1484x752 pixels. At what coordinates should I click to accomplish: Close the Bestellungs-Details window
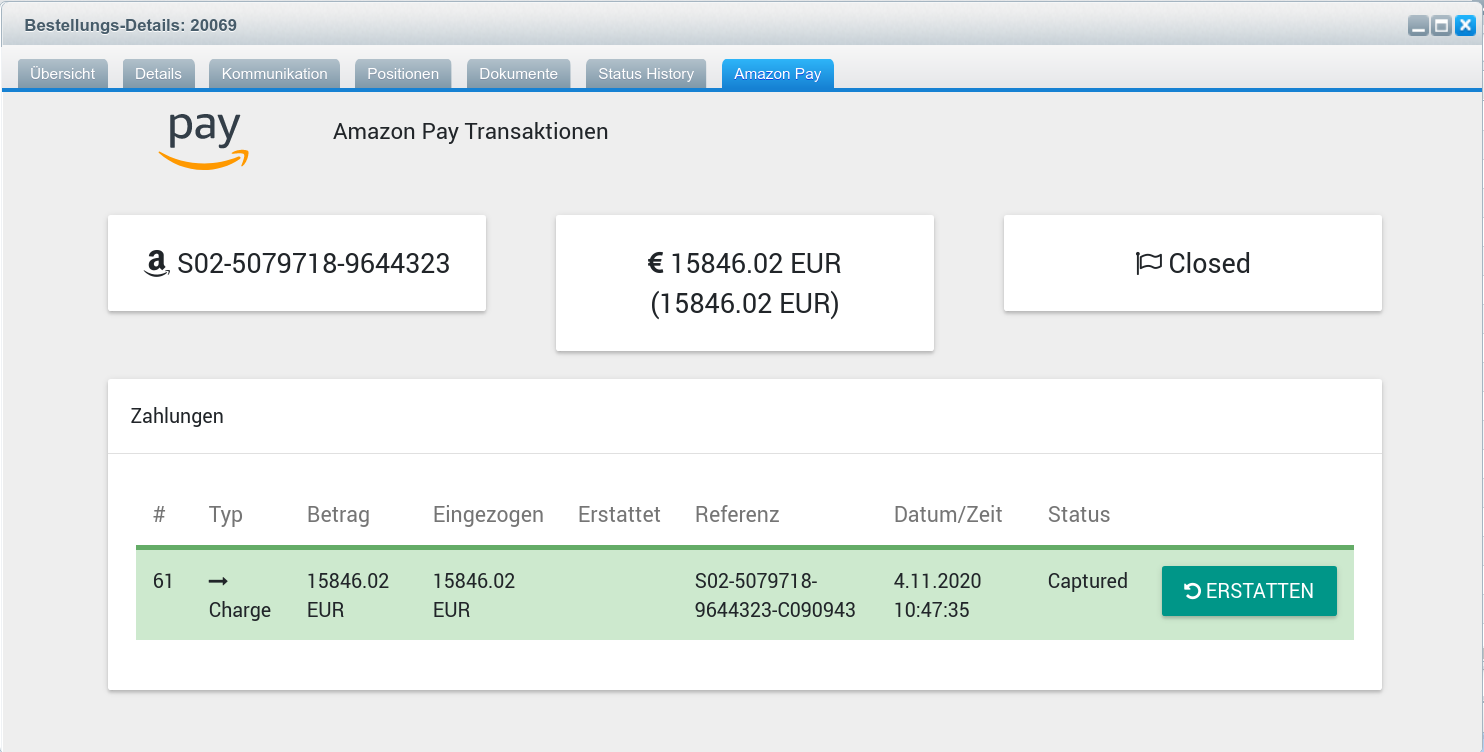(x=1465, y=27)
